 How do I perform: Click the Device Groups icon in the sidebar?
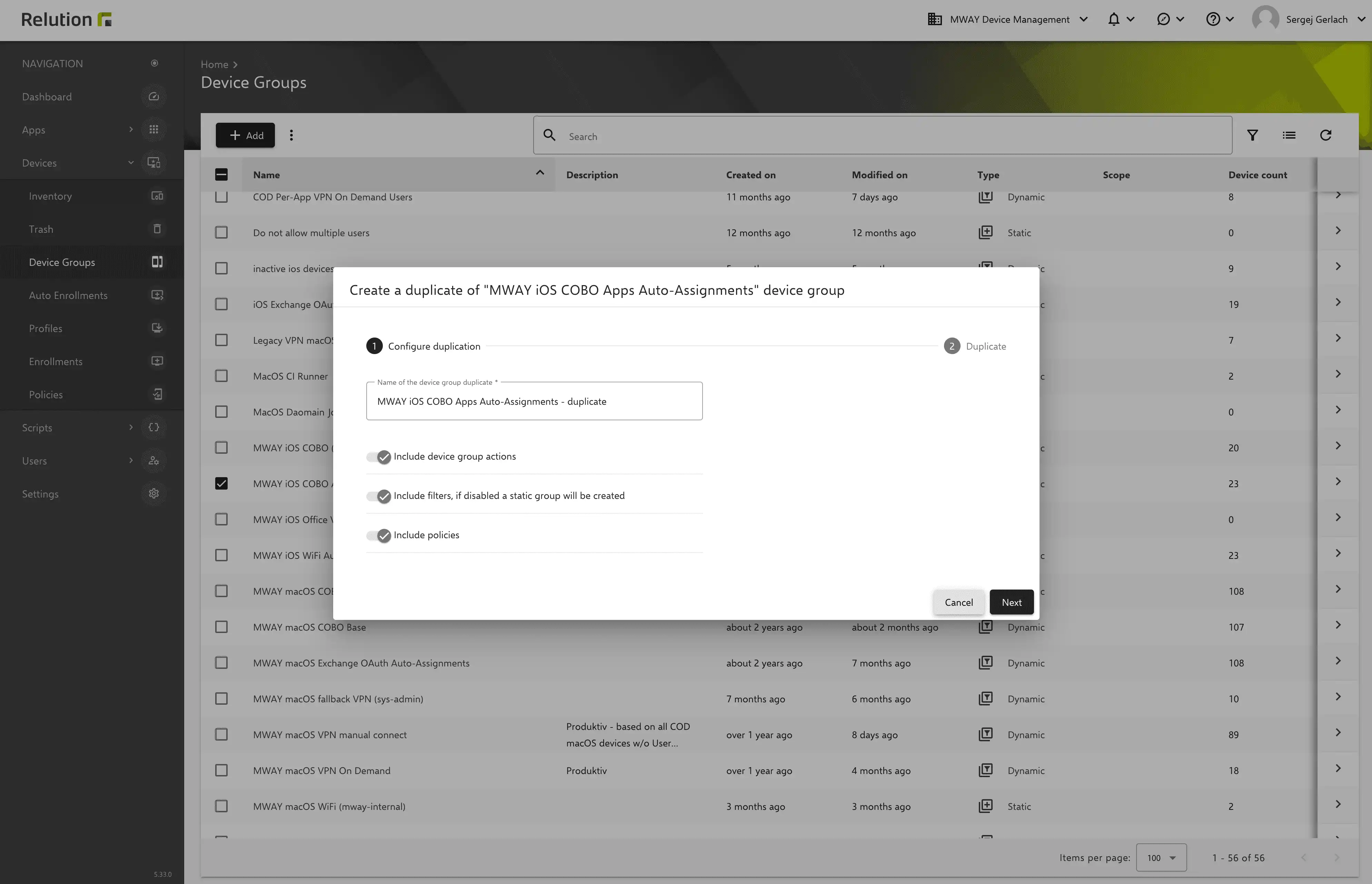157,262
